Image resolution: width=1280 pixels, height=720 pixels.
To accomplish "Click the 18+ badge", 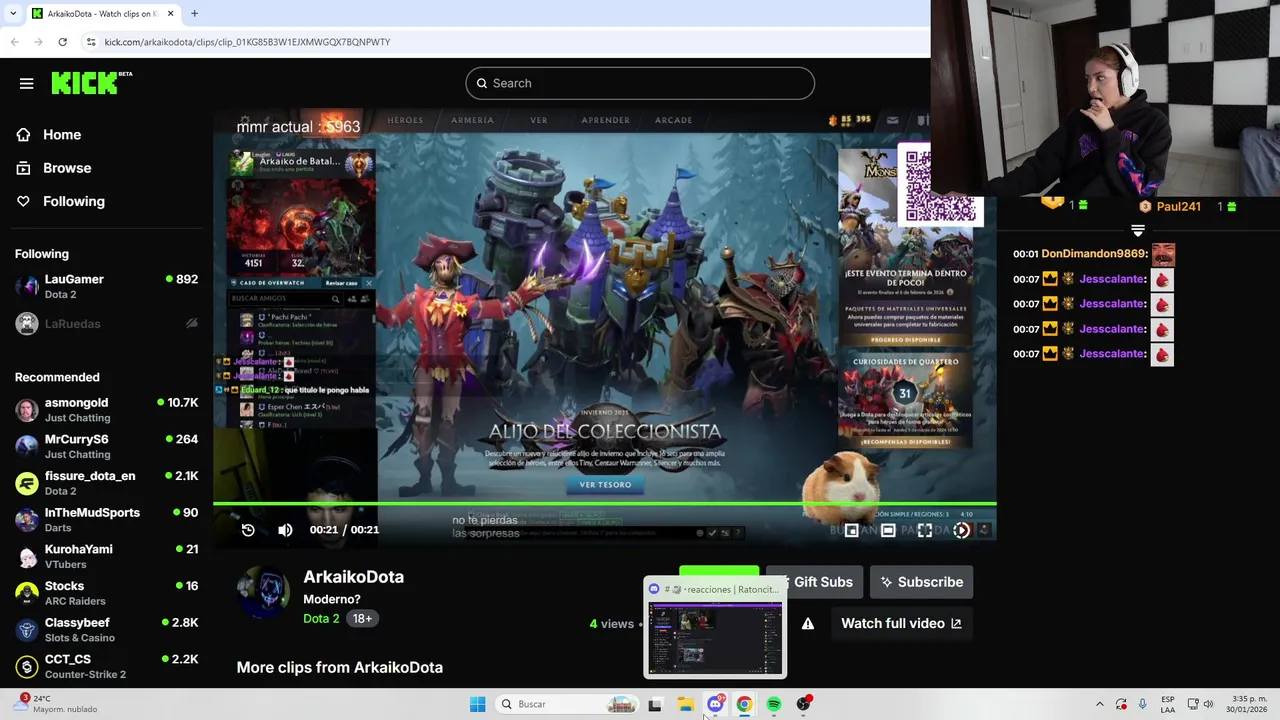I will [361, 619].
